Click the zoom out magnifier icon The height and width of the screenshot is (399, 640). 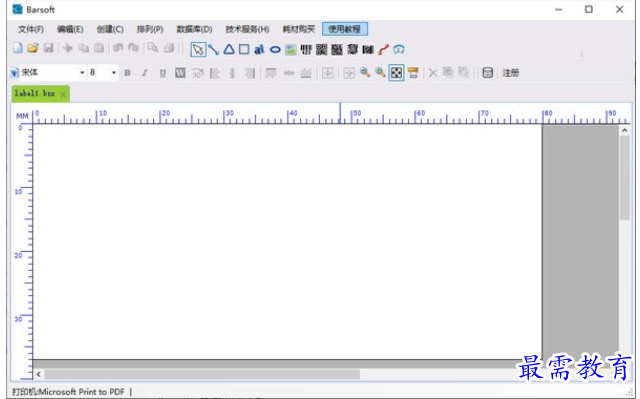(x=364, y=73)
